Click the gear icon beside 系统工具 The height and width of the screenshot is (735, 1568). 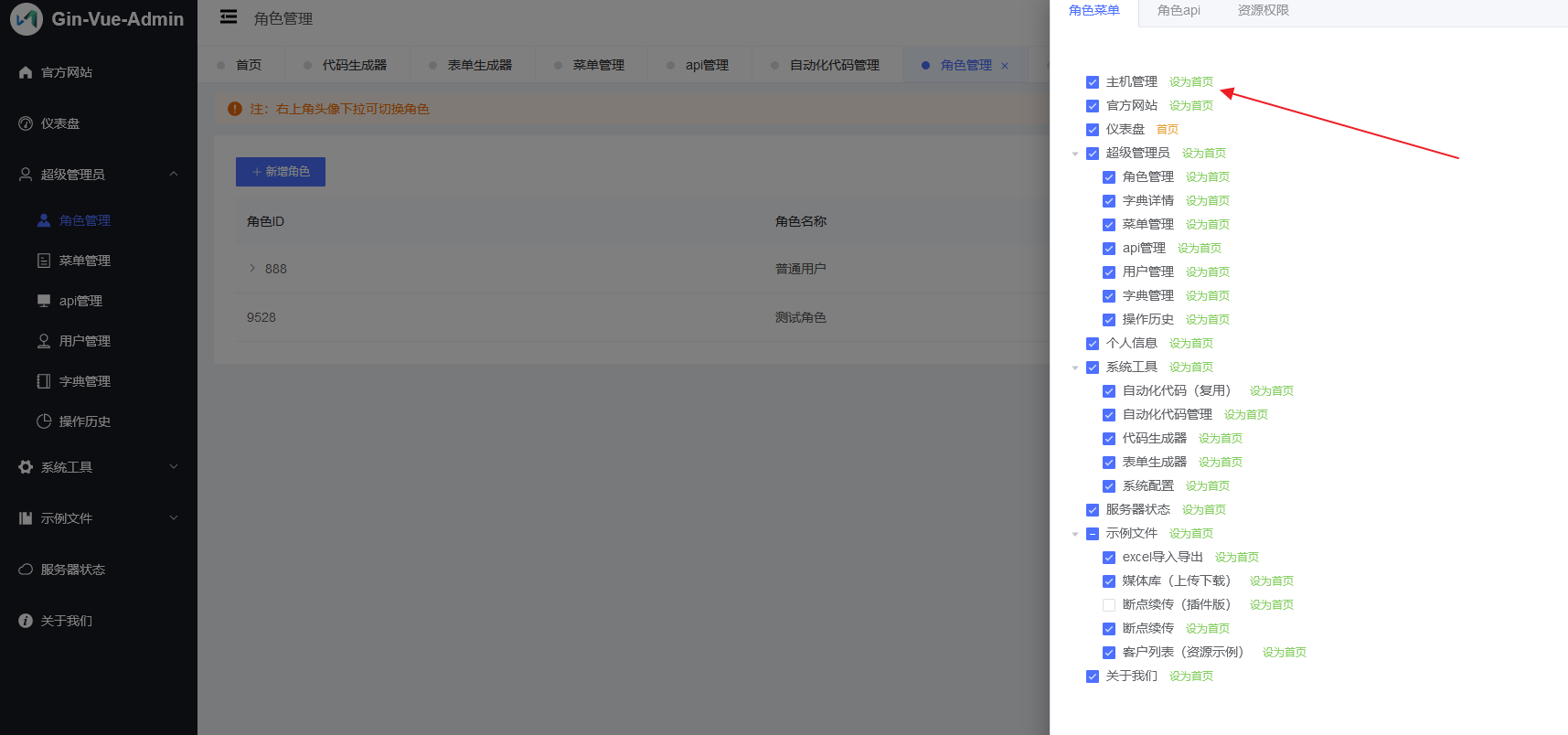pos(26,467)
